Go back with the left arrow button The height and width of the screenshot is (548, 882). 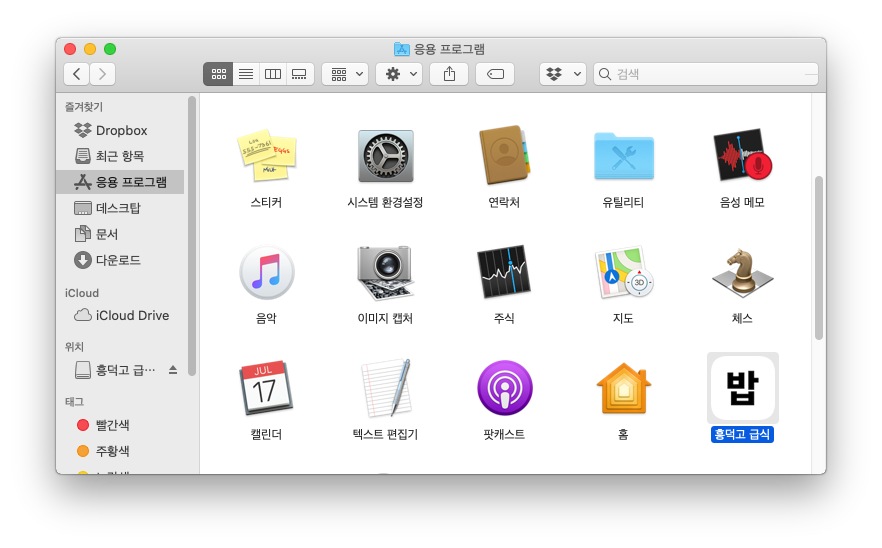pyautogui.click(x=76, y=74)
